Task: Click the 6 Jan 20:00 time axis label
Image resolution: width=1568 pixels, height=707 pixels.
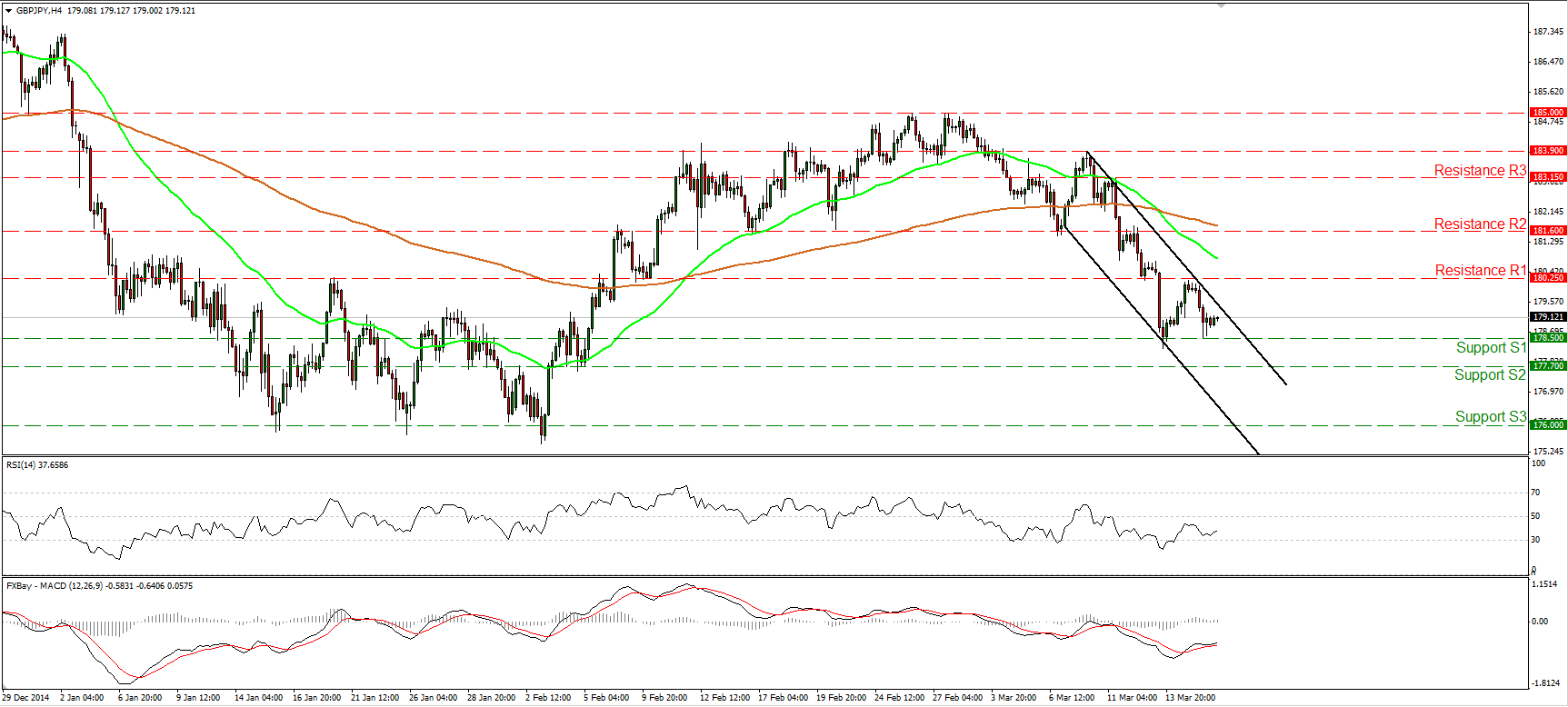Action: point(140,698)
